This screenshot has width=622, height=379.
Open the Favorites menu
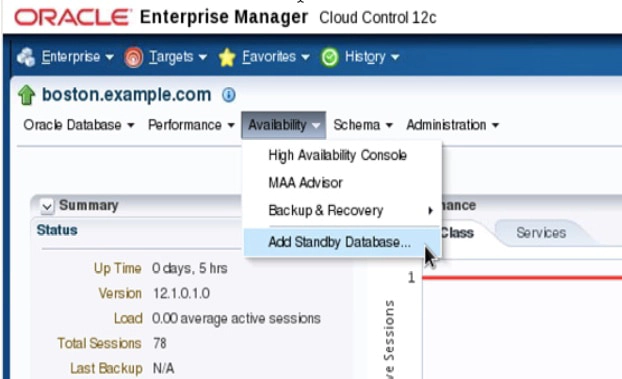[x=276, y=57]
